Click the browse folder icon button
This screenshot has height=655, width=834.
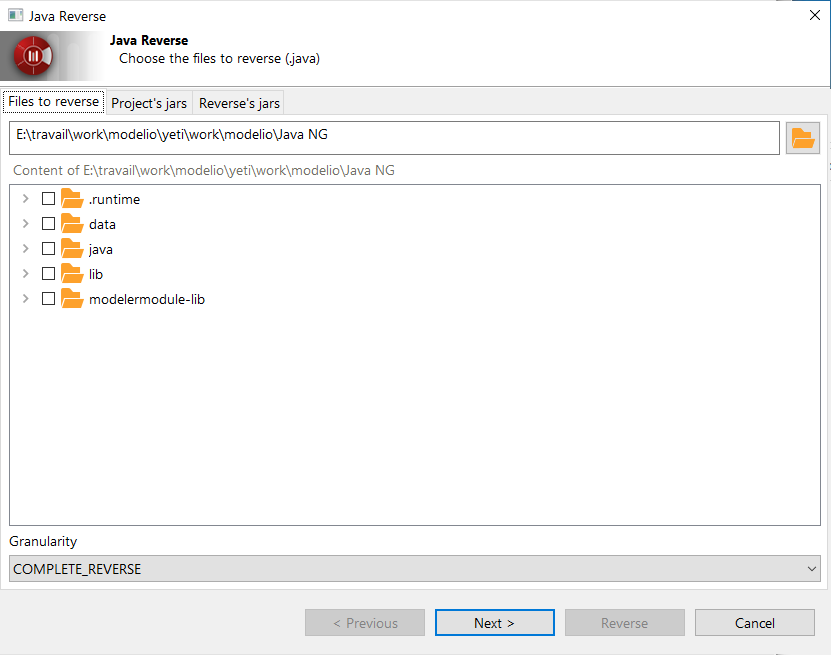(x=803, y=138)
